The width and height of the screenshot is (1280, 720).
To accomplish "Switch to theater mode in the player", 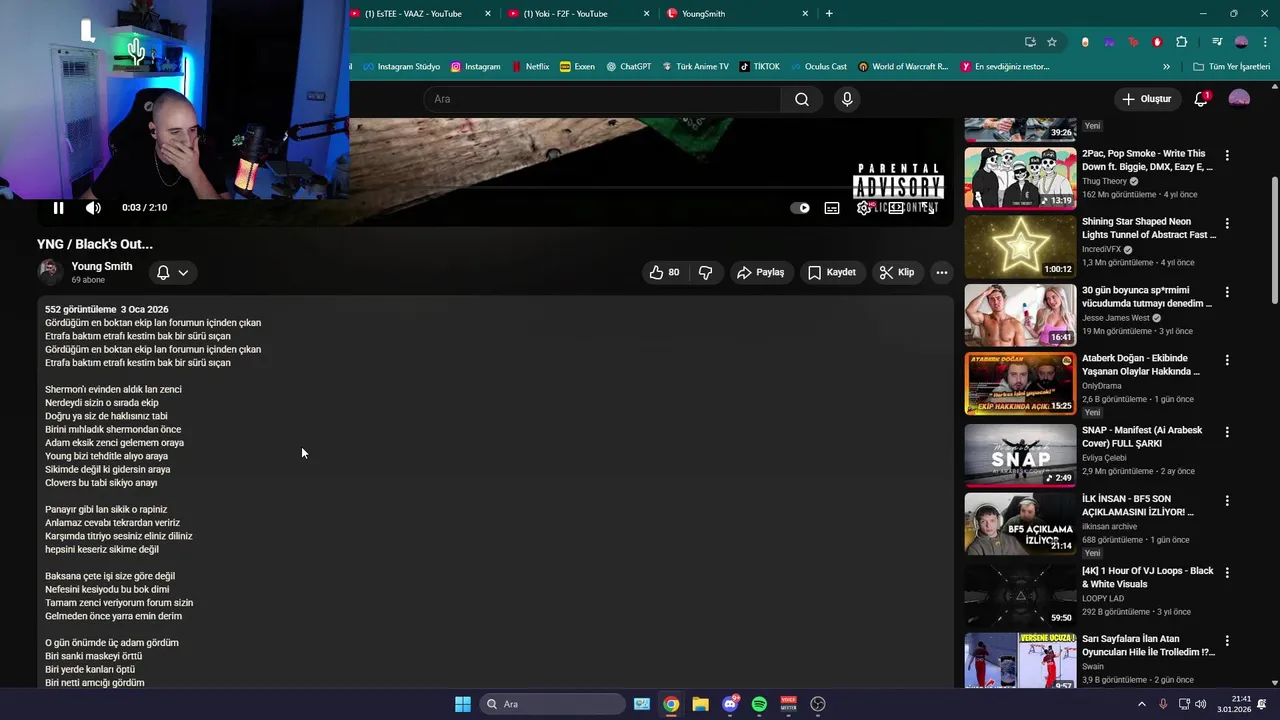I will 897,208.
